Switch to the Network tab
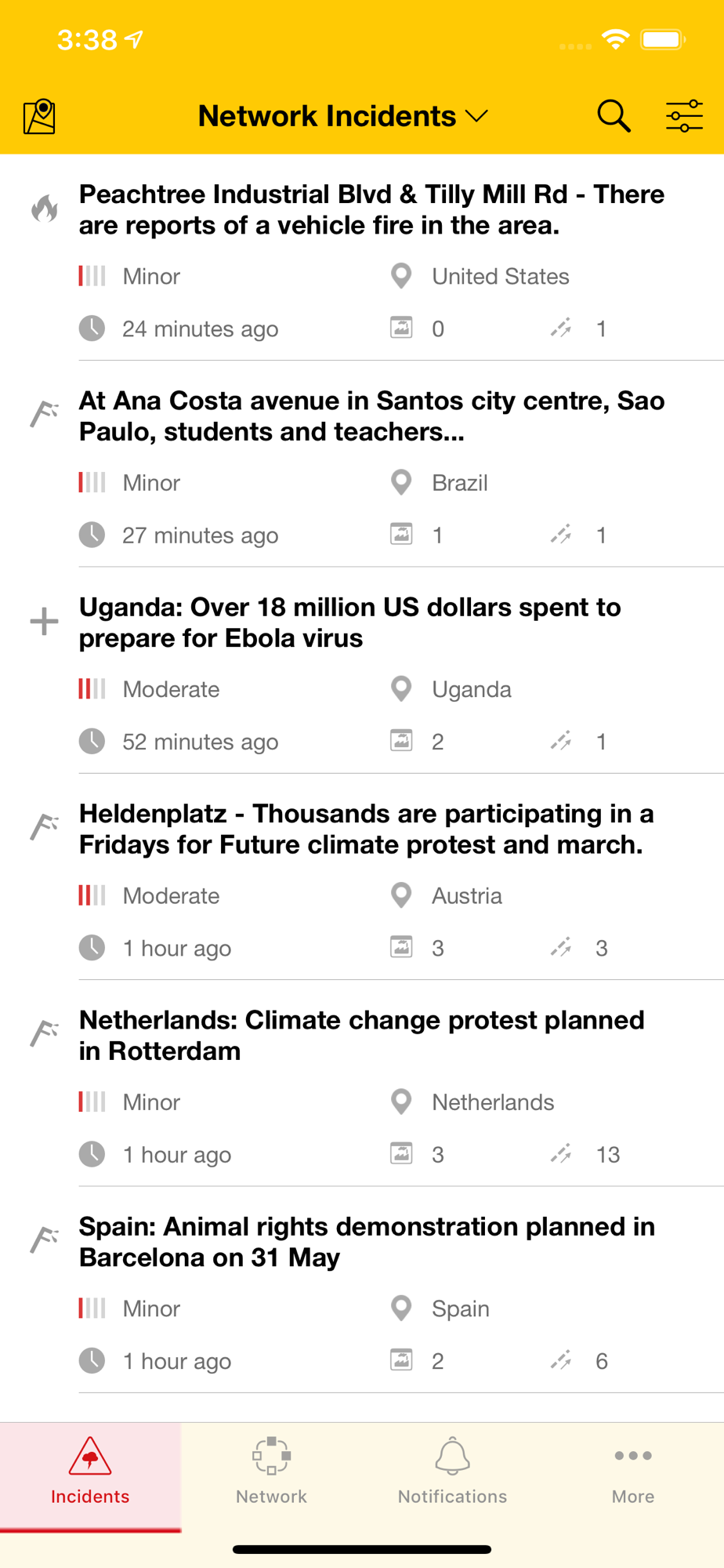This screenshot has height=1568, width=724. pyautogui.click(x=271, y=1472)
